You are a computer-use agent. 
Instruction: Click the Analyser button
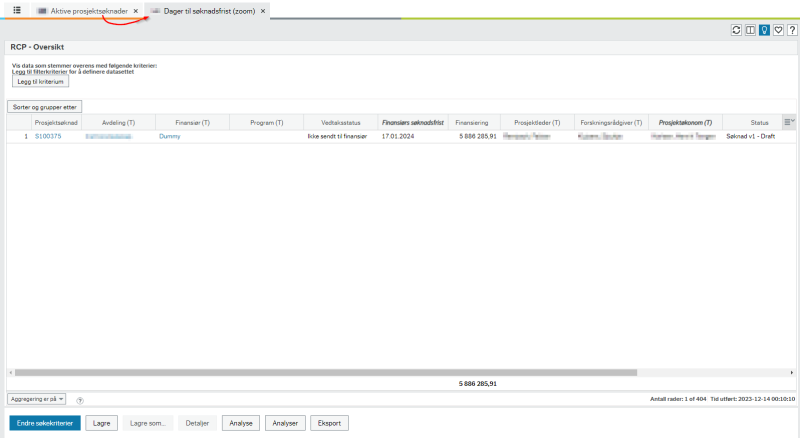coord(285,423)
